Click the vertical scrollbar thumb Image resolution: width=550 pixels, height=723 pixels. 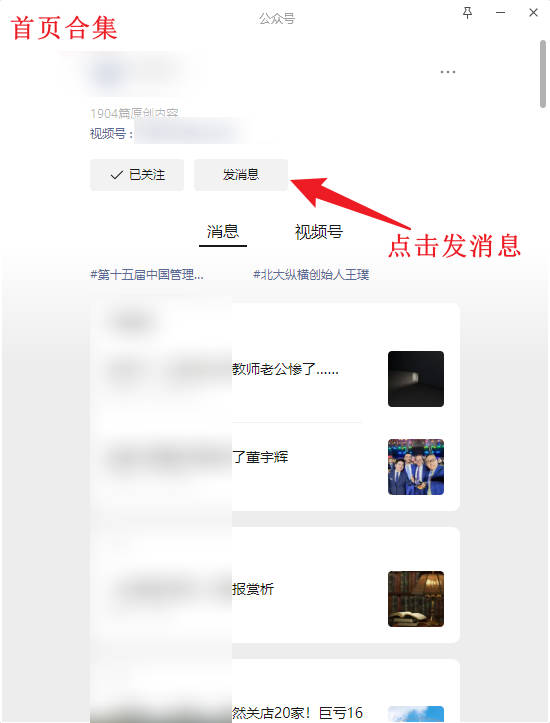pyautogui.click(x=543, y=74)
